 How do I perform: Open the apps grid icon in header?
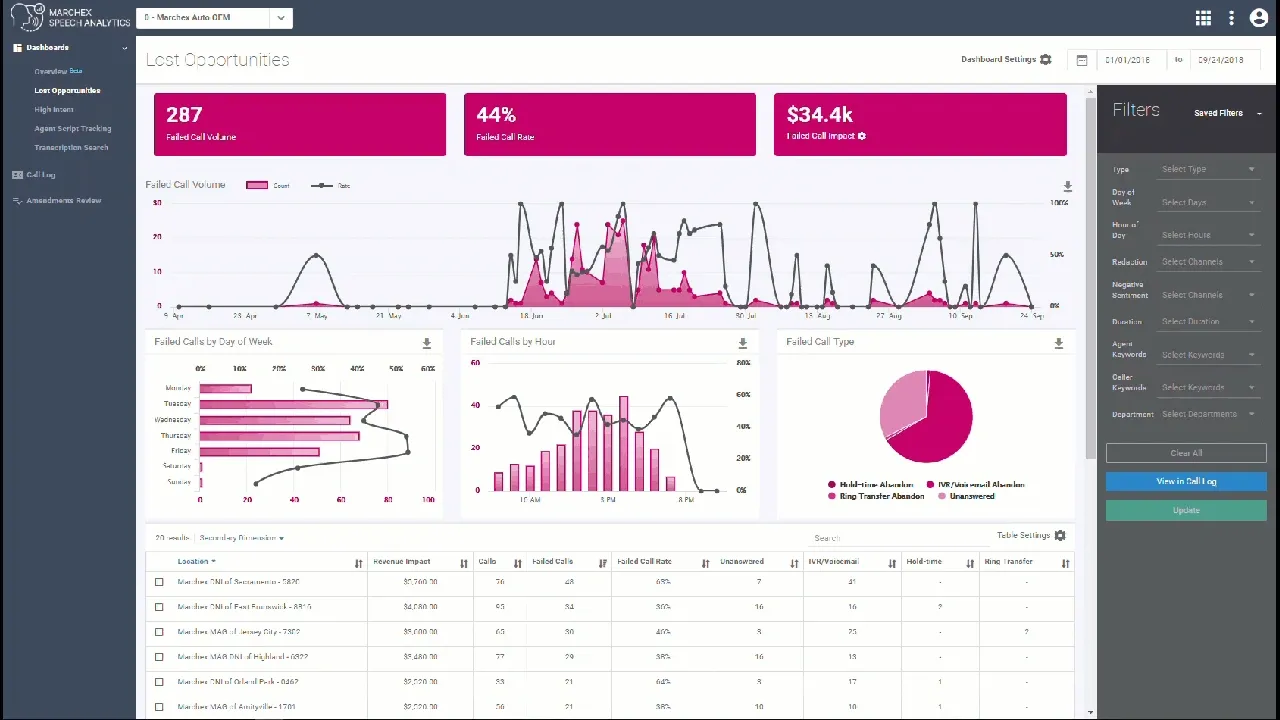[1203, 18]
